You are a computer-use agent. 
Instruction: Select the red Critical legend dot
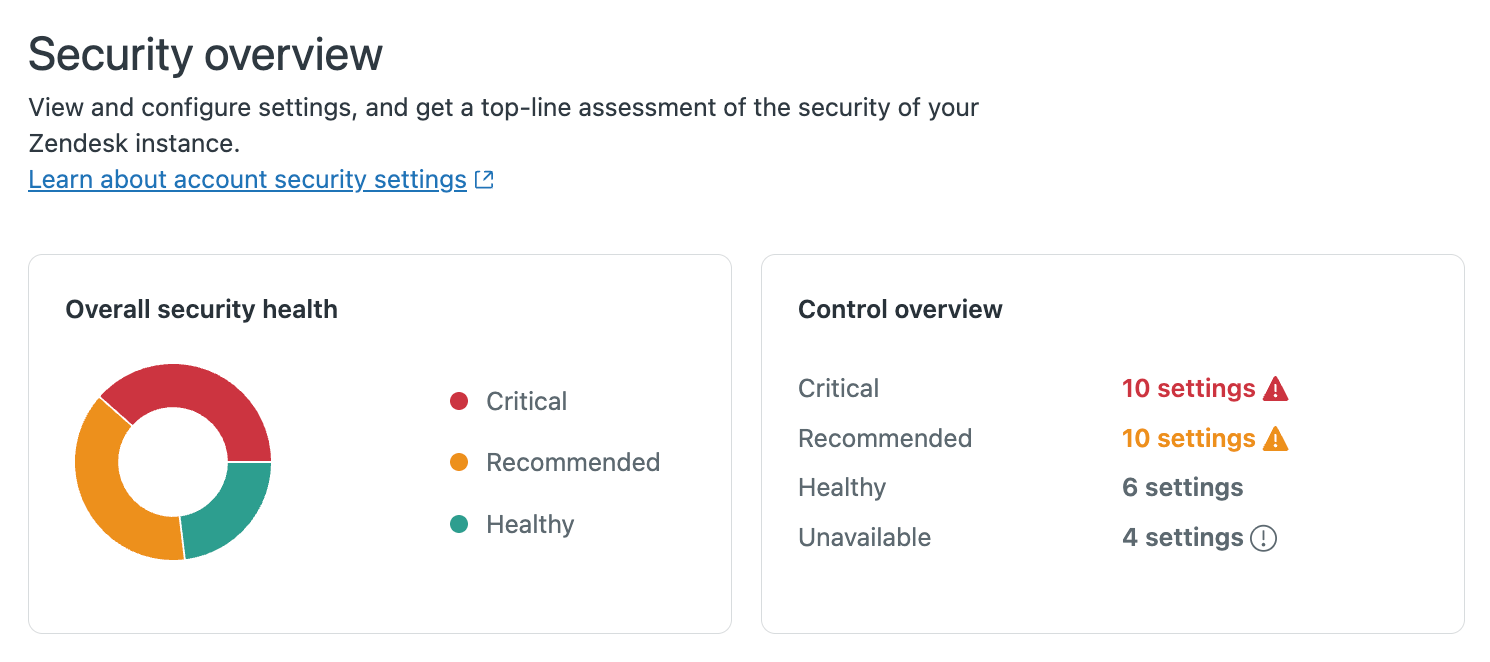click(458, 401)
